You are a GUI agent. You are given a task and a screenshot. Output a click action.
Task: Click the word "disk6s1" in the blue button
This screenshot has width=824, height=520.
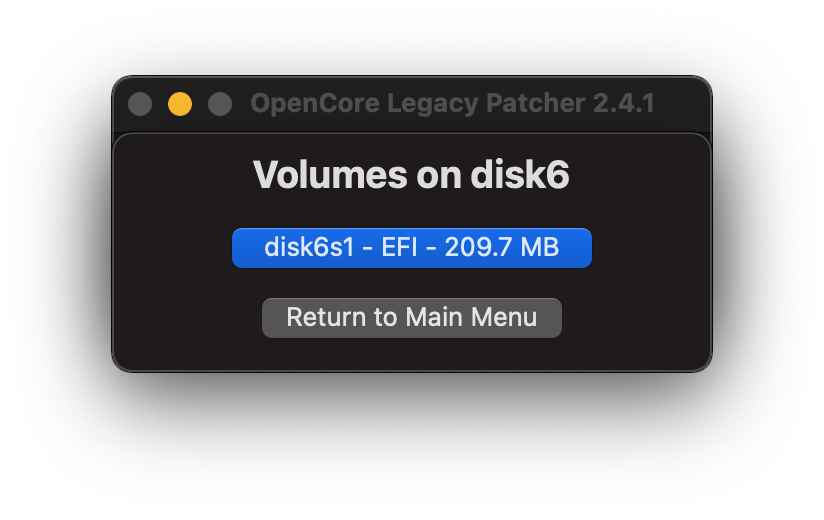tap(309, 247)
